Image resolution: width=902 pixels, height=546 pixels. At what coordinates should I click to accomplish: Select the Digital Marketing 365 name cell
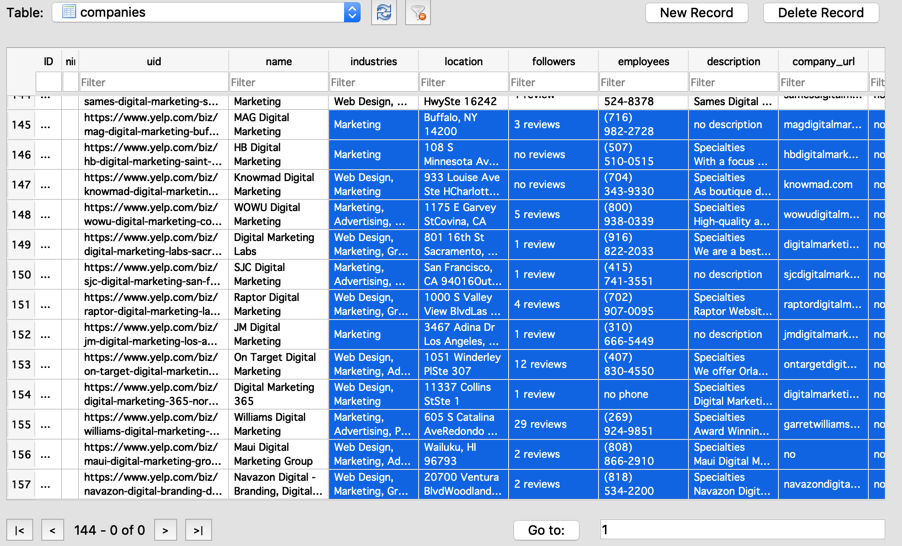tap(278, 394)
